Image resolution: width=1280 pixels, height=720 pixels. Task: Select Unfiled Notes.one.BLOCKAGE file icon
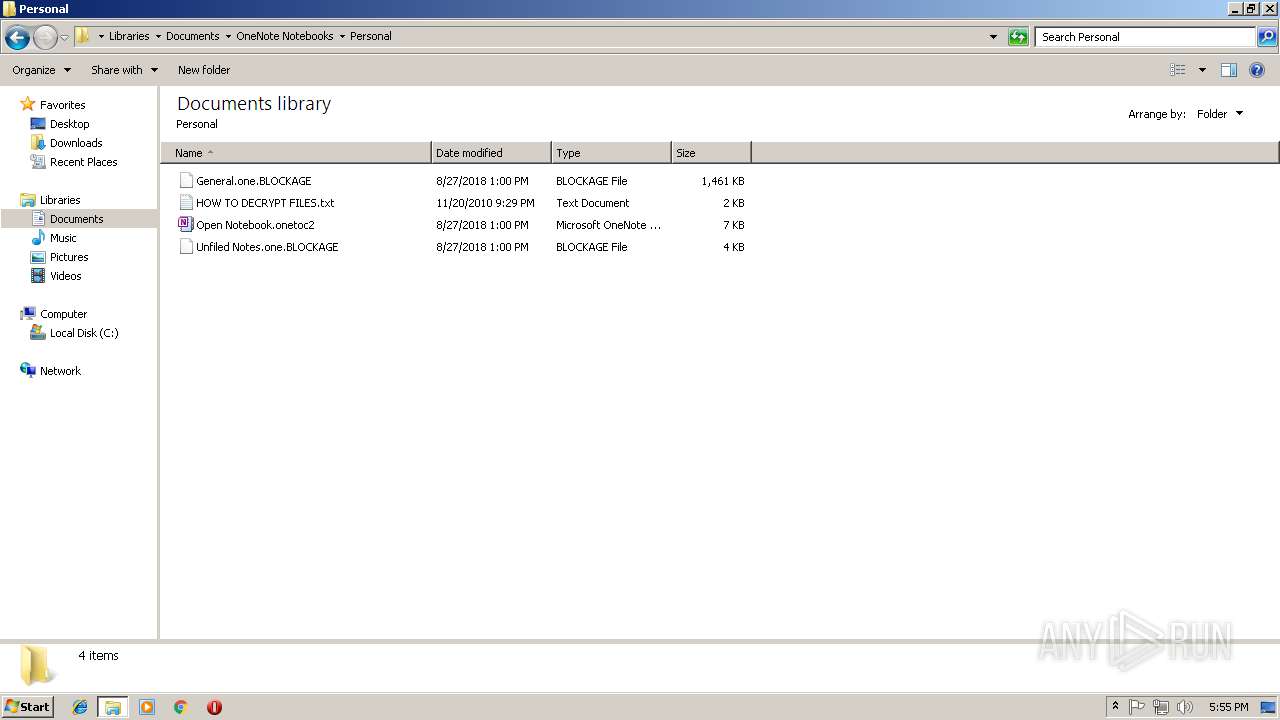pos(186,247)
